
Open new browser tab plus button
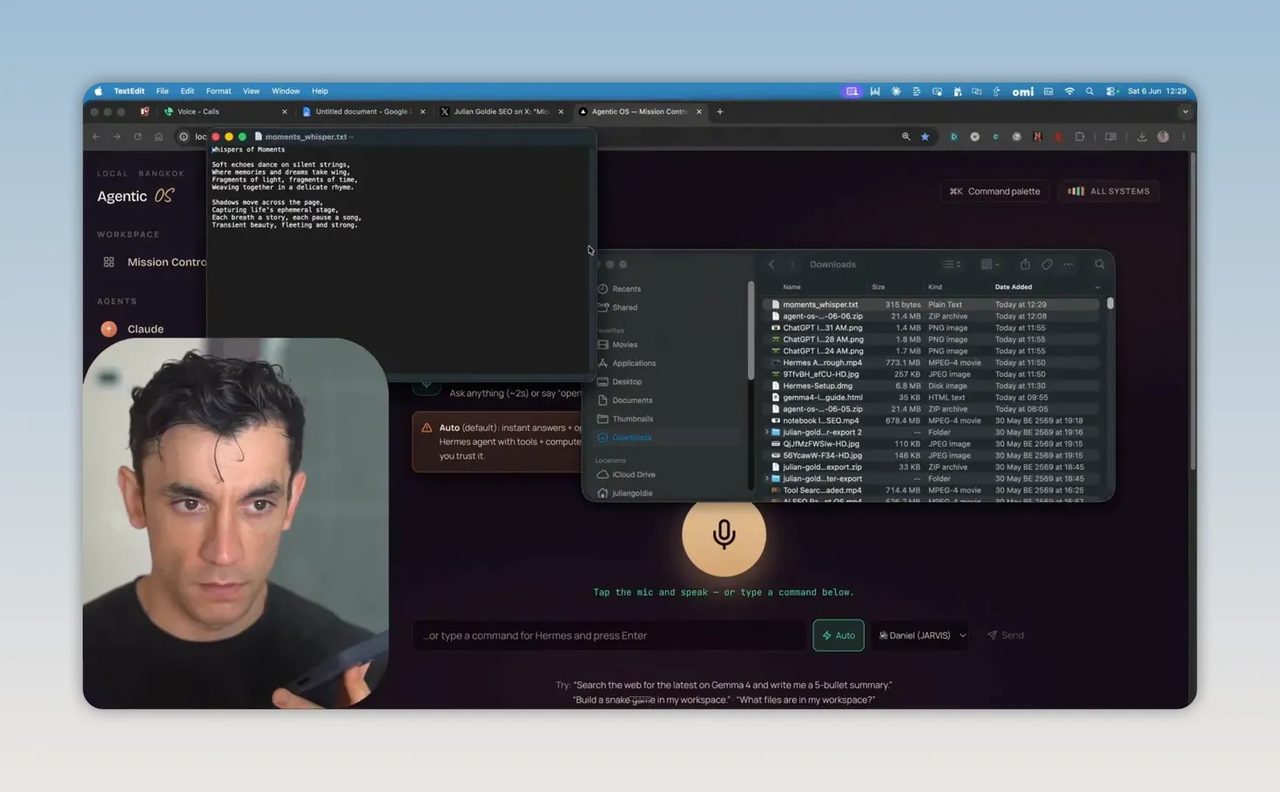[720, 111]
